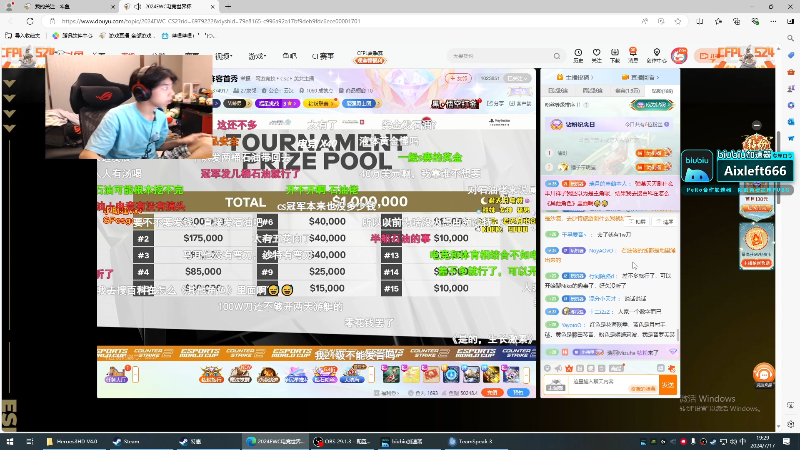This screenshot has height=450, width=800.
Task: Open the Edge settings ellipsis menu
Action: point(773,21)
